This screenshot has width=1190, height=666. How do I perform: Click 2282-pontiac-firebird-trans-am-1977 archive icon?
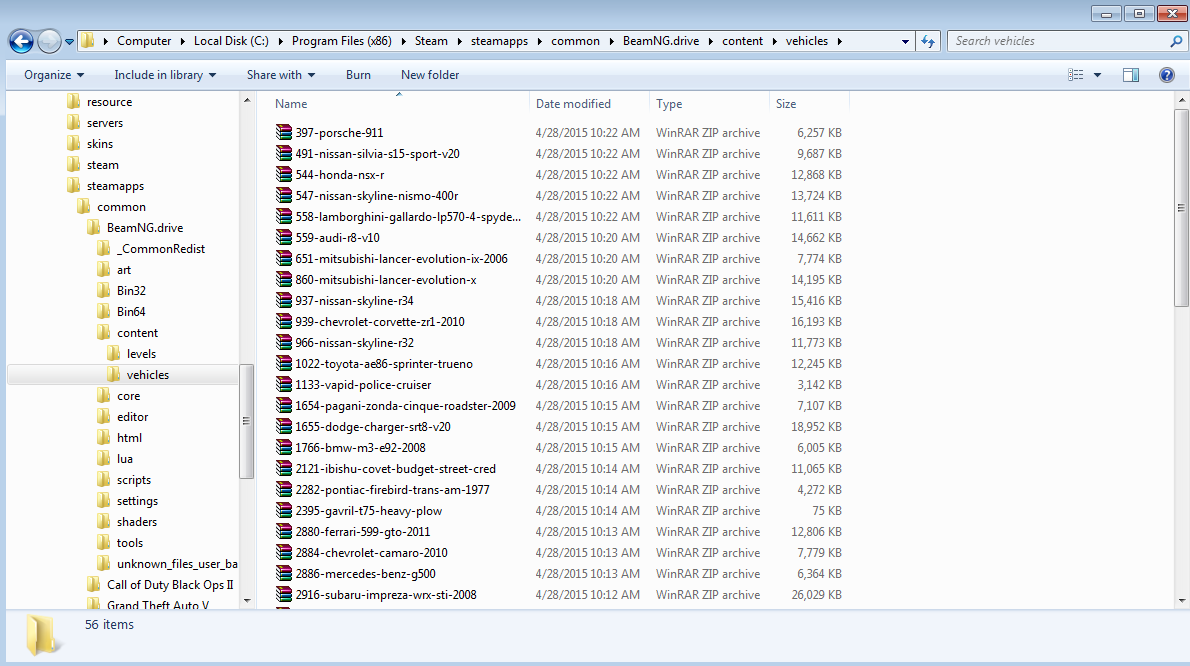[284, 490]
